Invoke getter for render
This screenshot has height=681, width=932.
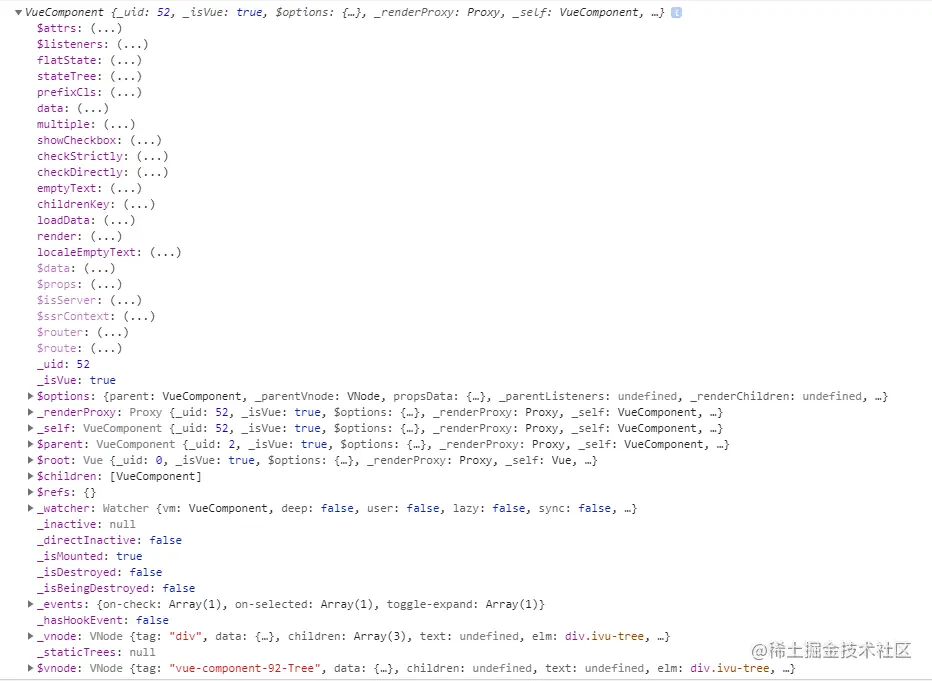106,237
